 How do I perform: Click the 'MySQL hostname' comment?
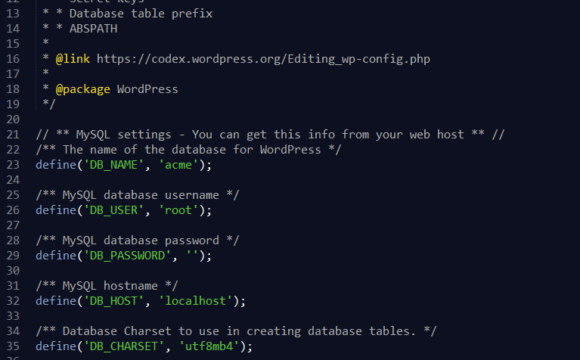click(107, 286)
